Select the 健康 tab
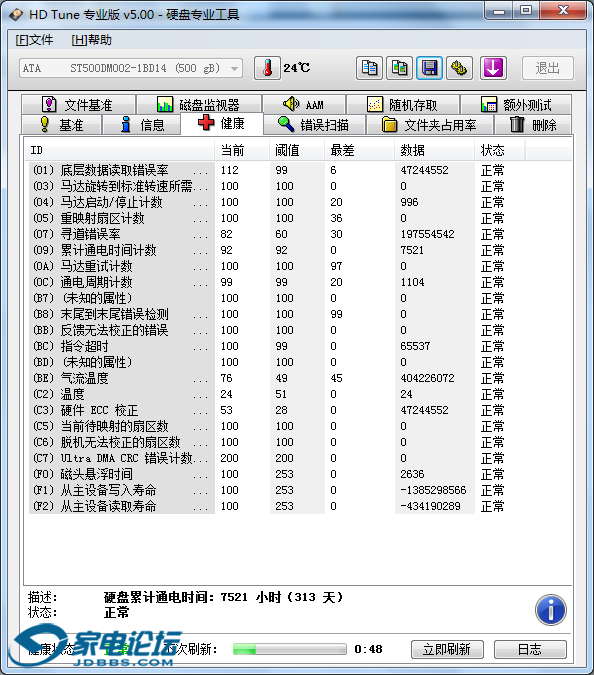Viewport: 594px width, 675px height. pos(222,124)
